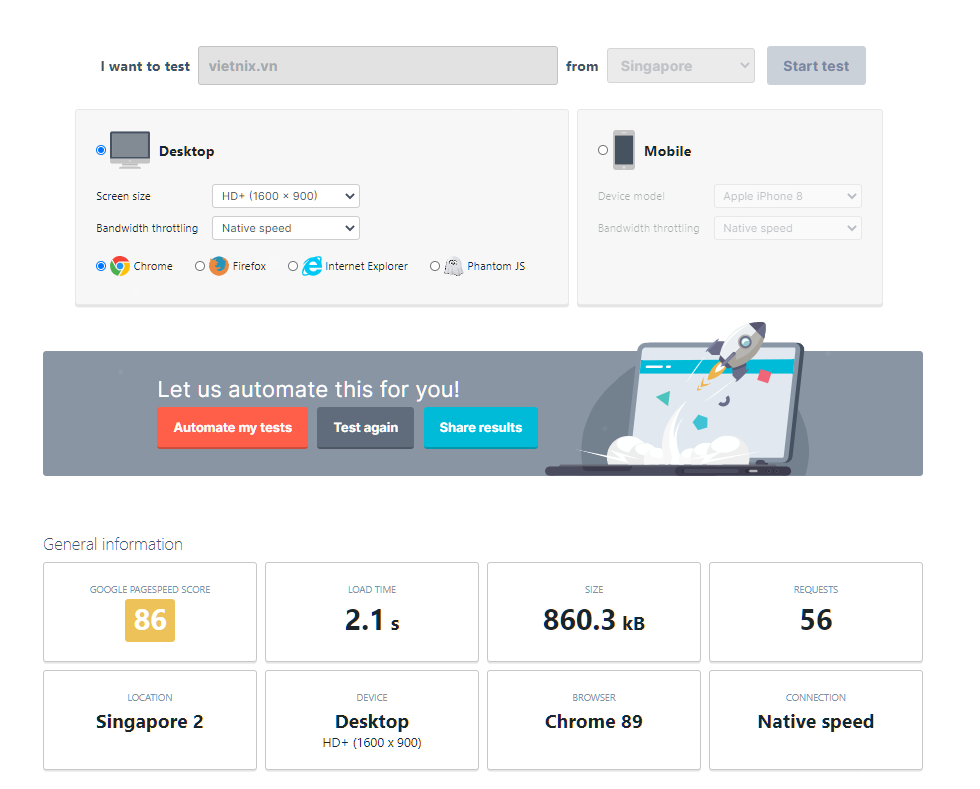This screenshot has width=980, height=789.
Task: Click the Share results button
Action: (480, 428)
